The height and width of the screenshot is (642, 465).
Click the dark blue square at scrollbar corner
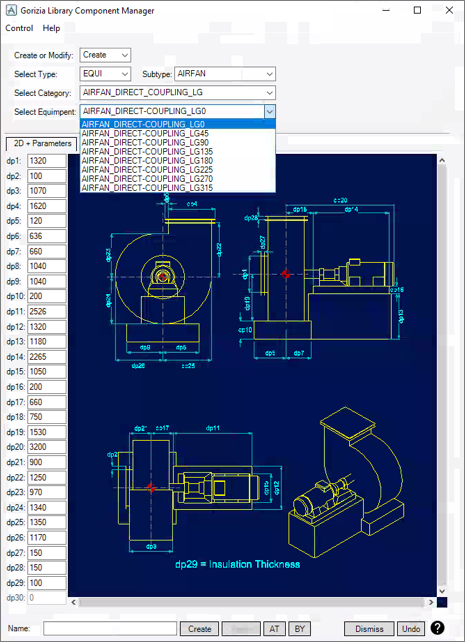click(x=442, y=602)
